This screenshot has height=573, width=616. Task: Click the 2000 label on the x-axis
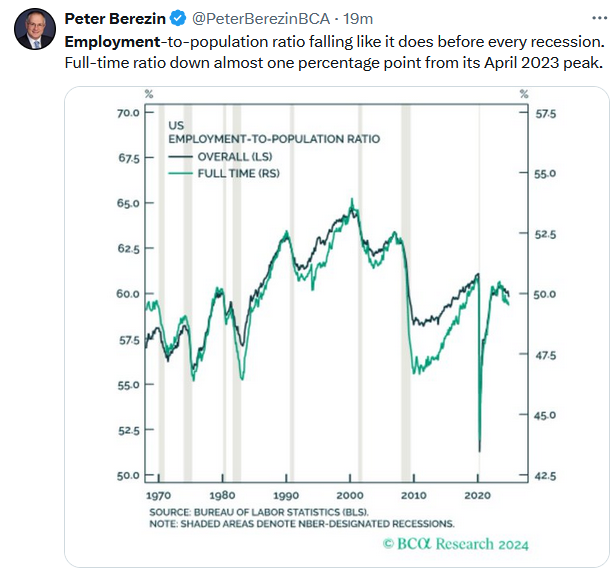[x=350, y=495]
